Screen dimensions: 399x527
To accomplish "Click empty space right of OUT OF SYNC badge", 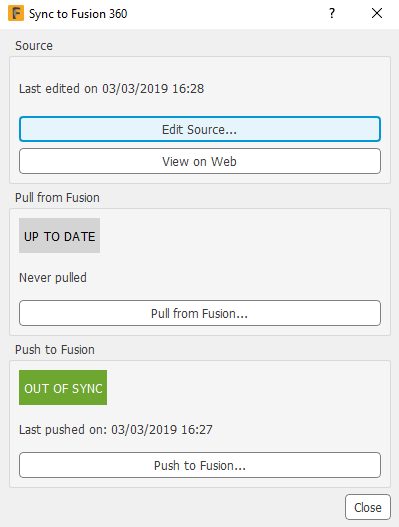I will 245,388.
